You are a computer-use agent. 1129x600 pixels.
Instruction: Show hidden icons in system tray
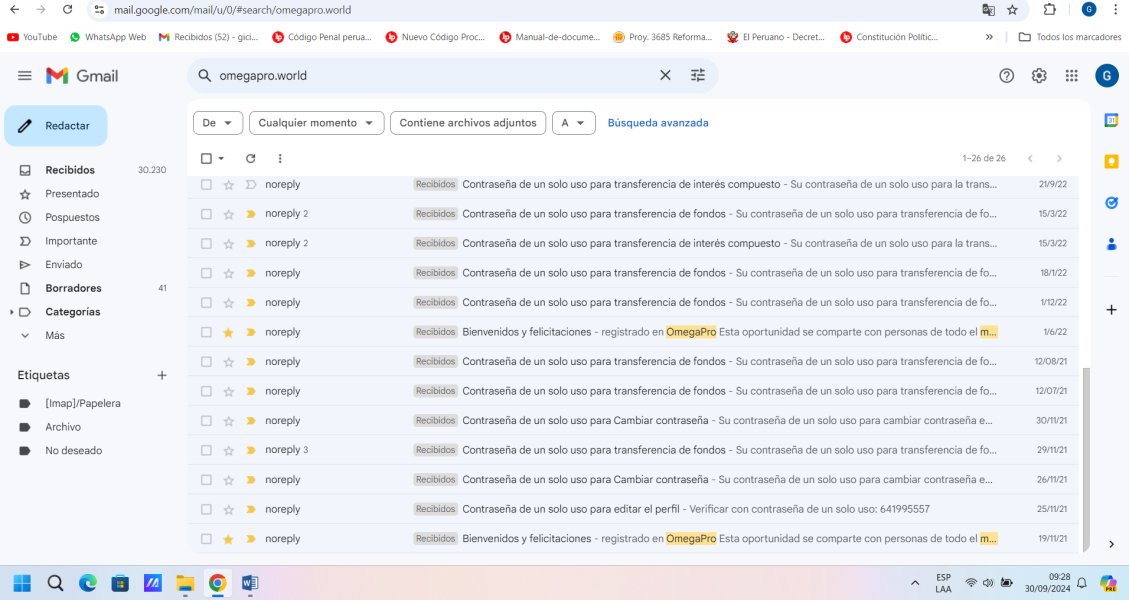point(915,583)
